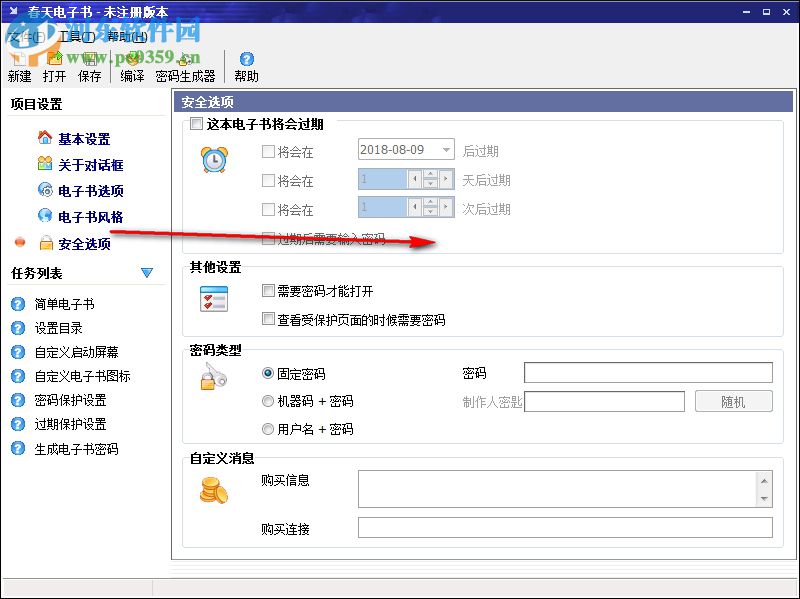Increase the 次后过期 count spinner value

pos(431,203)
